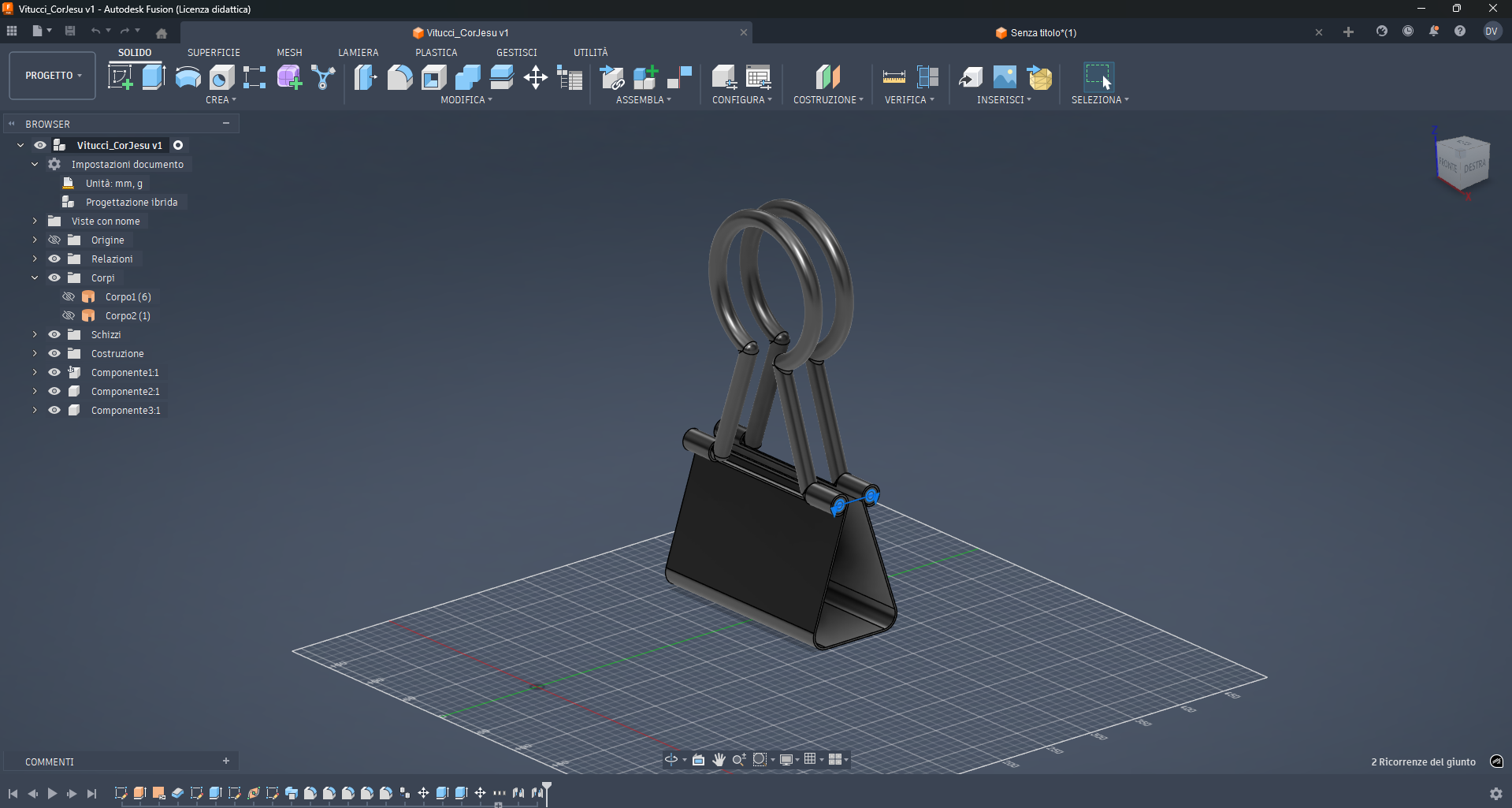Open the Misura tool under Verifica
Viewport: 1512px width, 808px height.
[x=893, y=76]
